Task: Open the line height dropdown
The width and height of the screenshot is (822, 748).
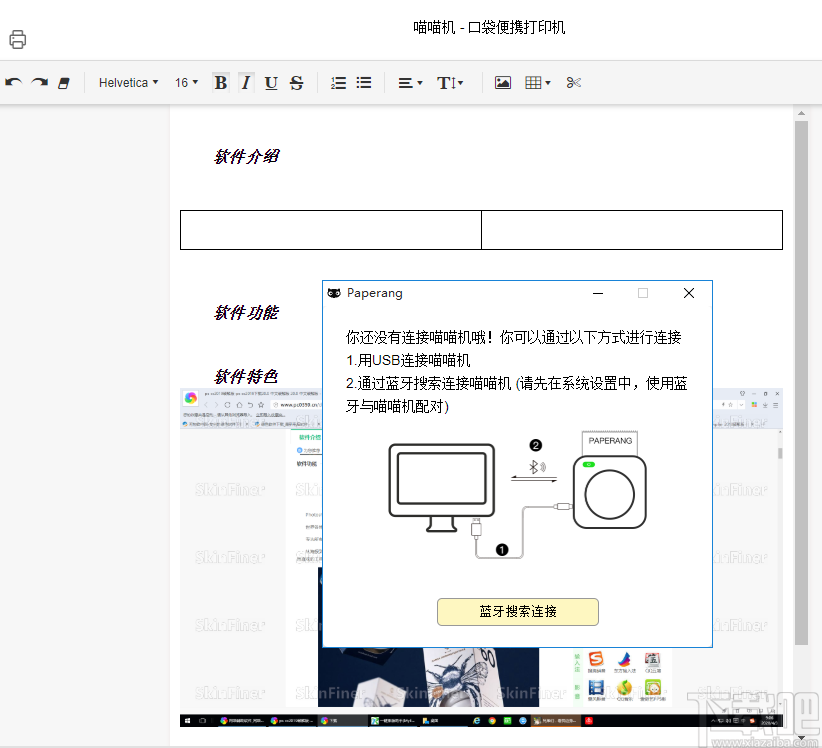Action: coord(450,82)
